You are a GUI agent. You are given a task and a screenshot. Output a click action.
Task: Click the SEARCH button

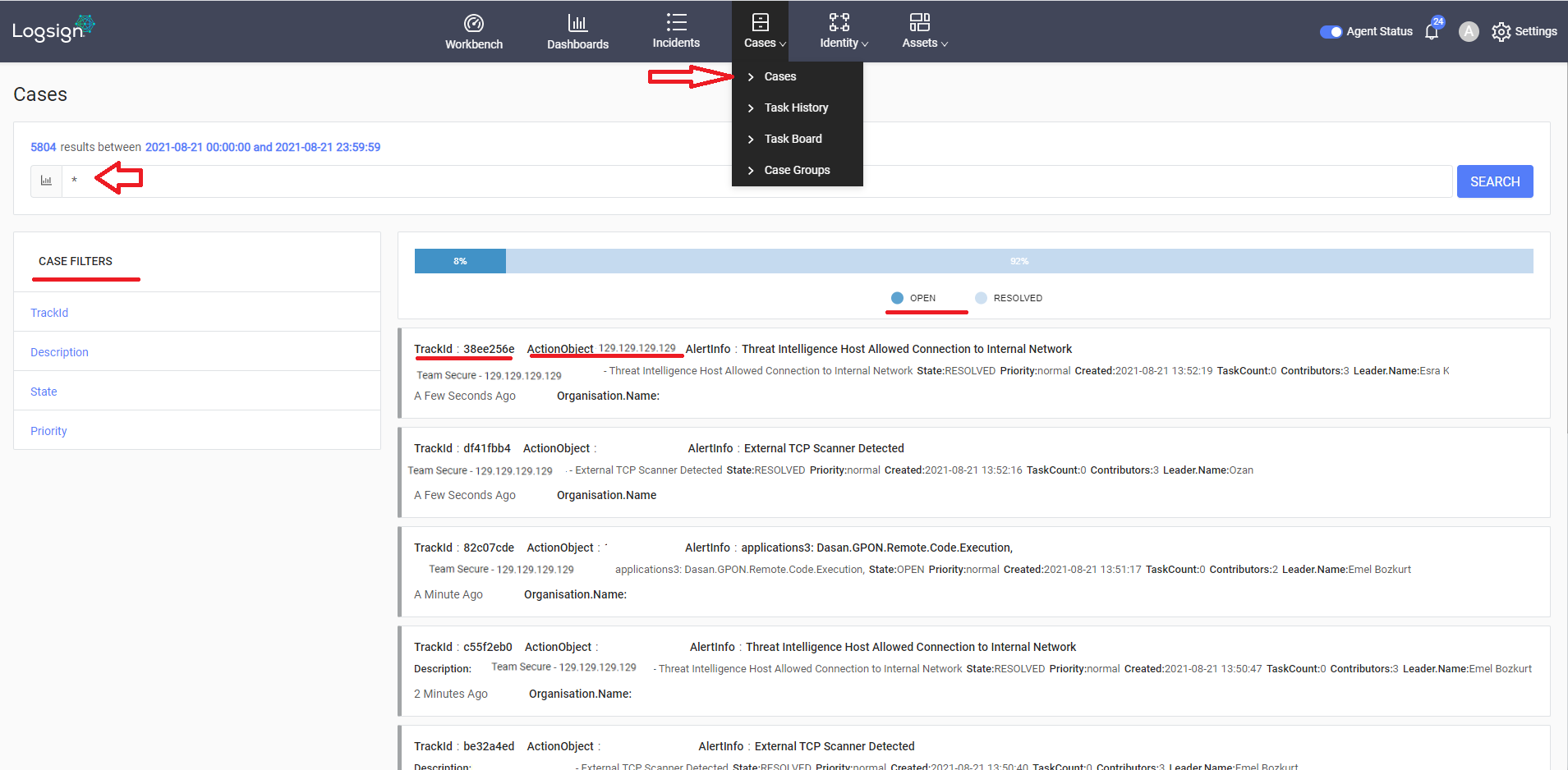point(1495,181)
